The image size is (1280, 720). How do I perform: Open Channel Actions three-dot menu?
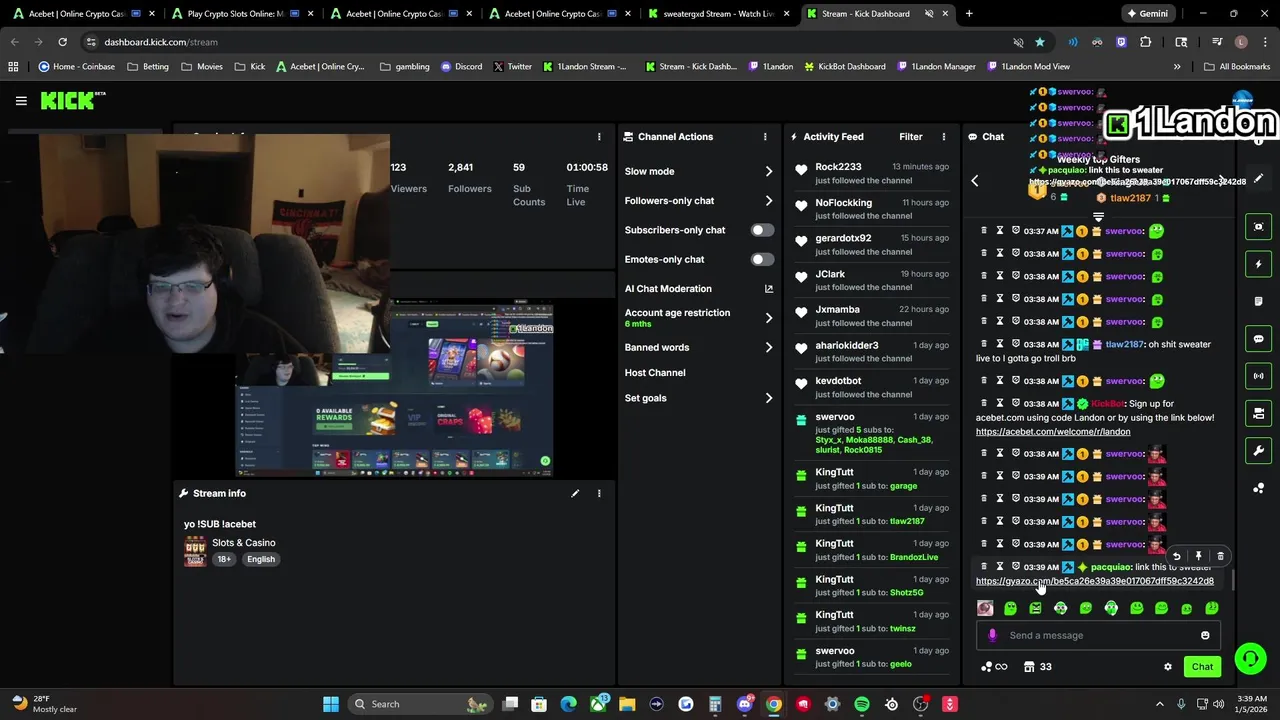point(765,137)
